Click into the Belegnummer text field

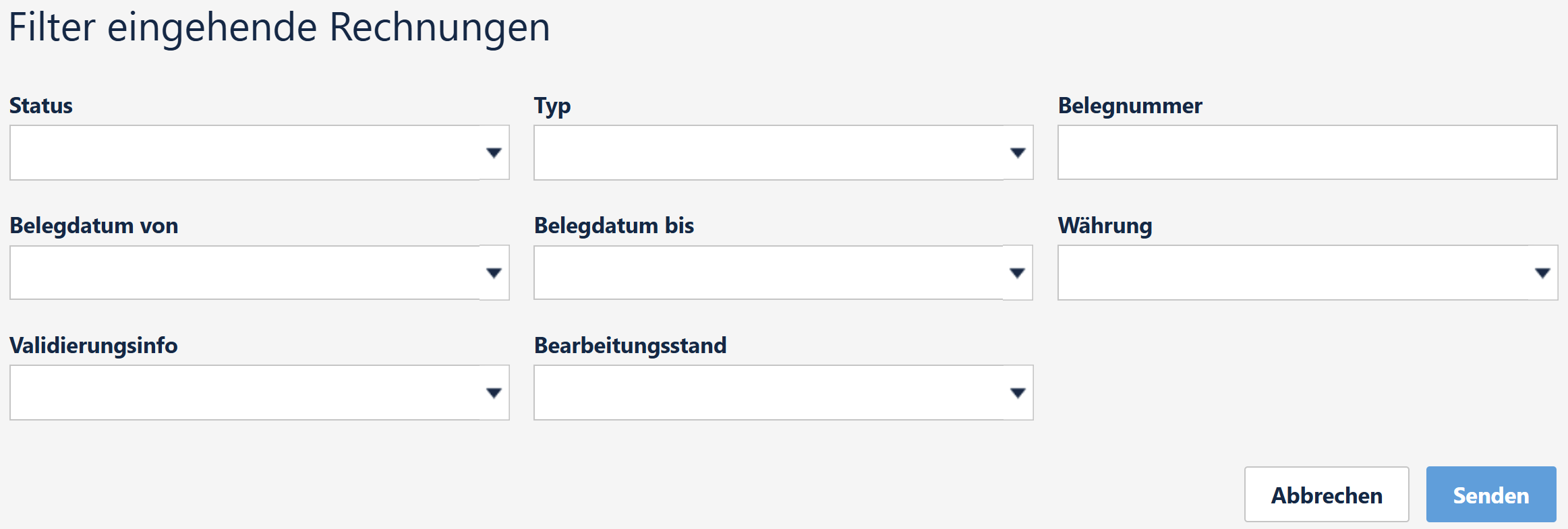pyautogui.click(x=1307, y=152)
